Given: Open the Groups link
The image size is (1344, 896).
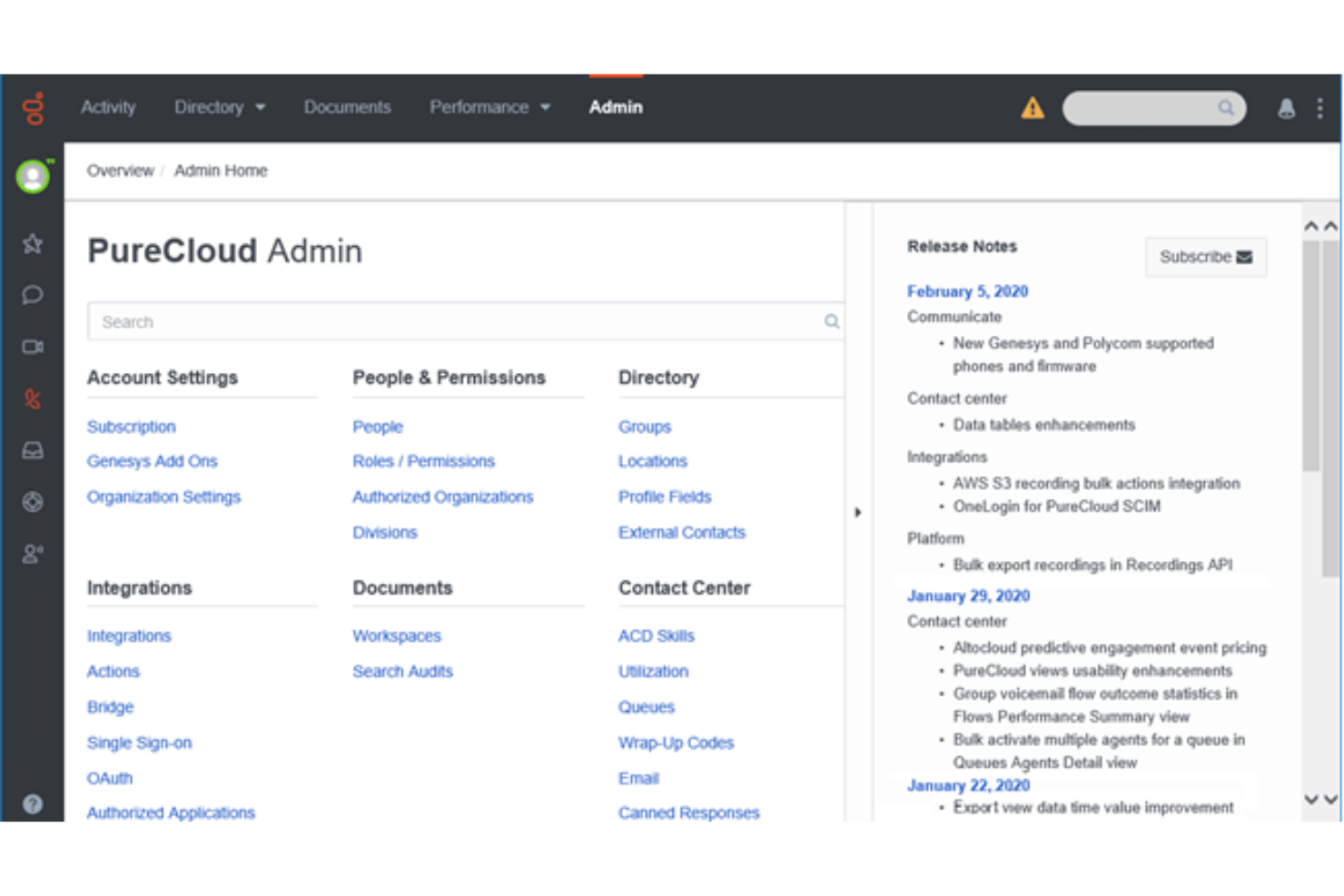Looking at the screenshot, I should tap(645, 427).
